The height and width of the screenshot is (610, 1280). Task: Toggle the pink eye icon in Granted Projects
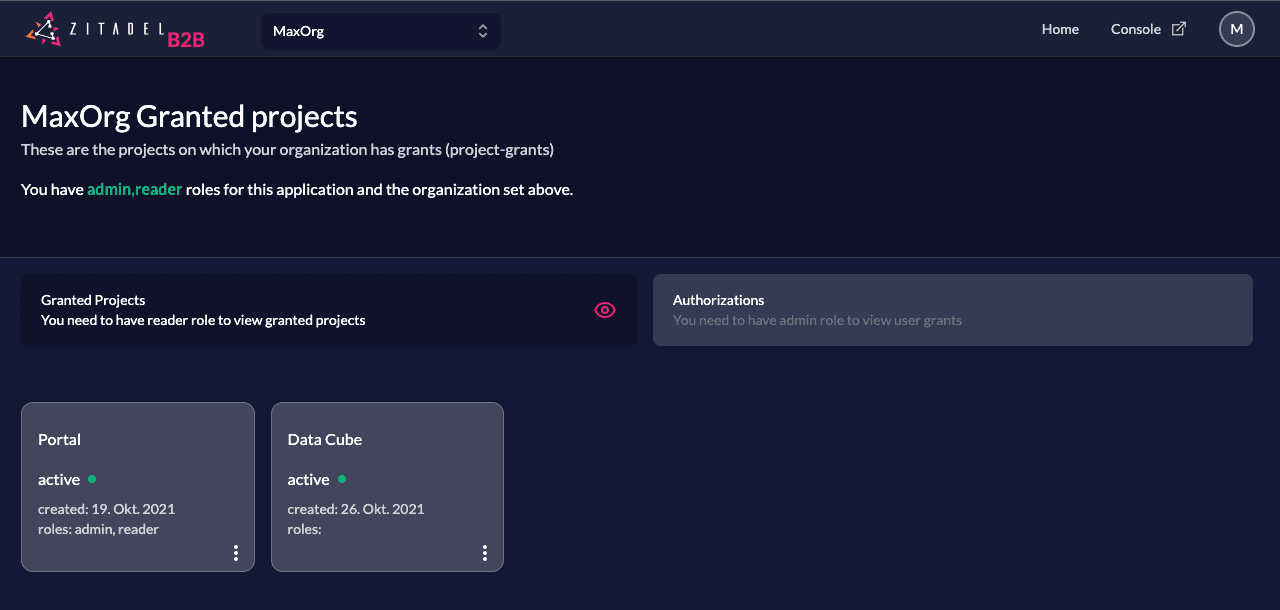605,310
